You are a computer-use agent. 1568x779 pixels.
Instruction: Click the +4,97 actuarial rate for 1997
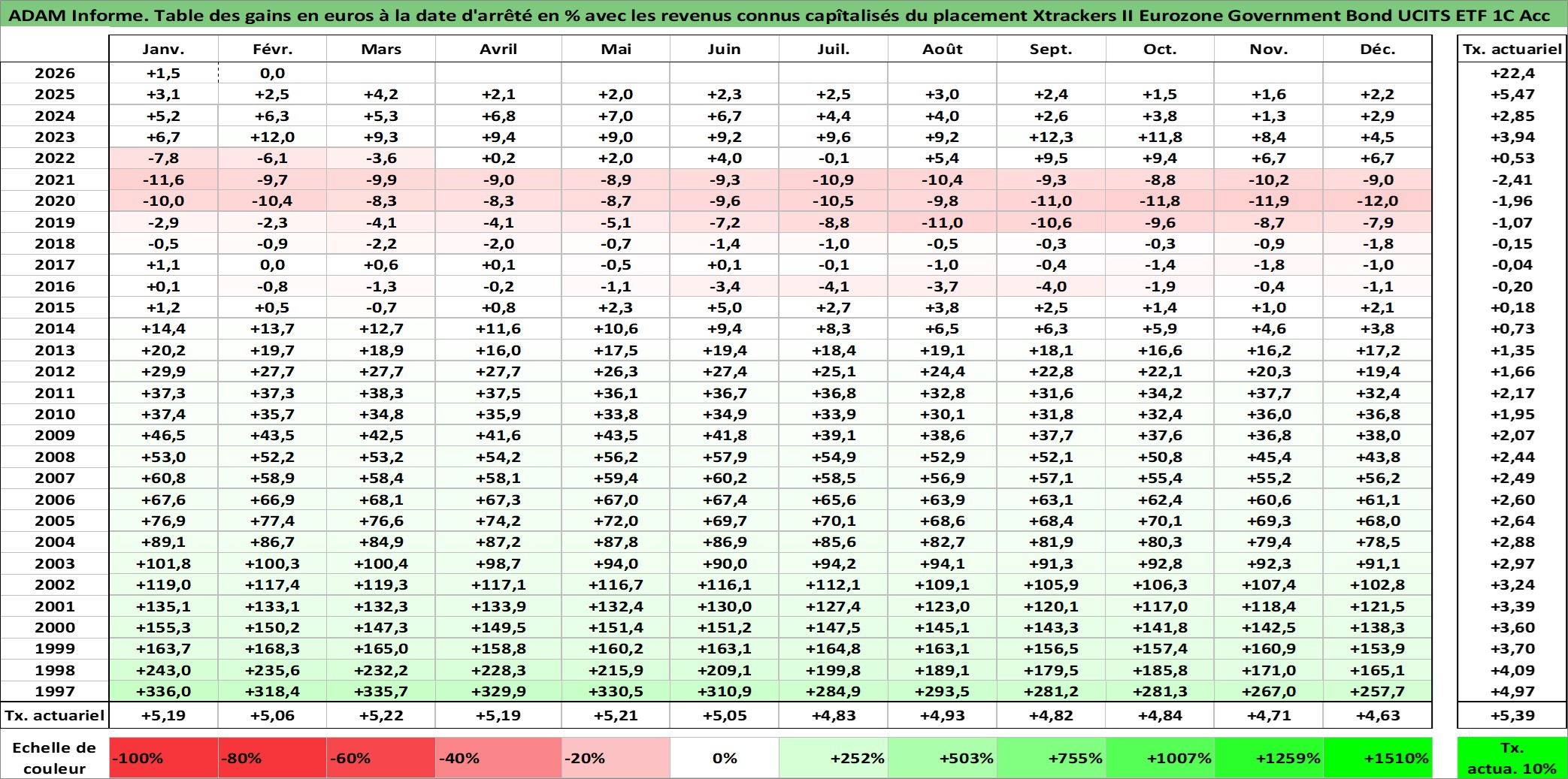coord(1512,691)
